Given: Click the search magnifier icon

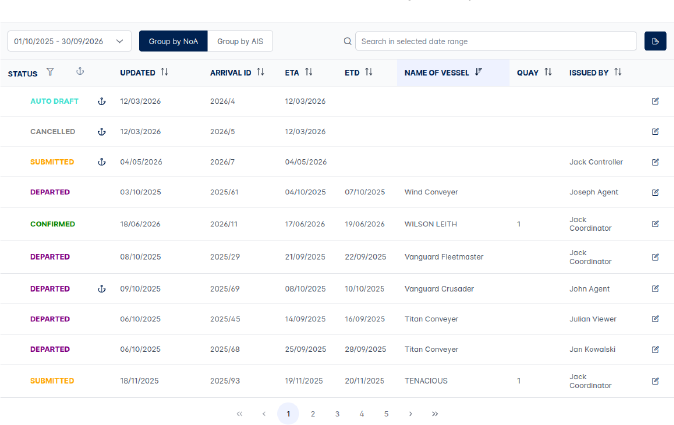Looking at the screenshot, I should click(x=347, y=41).
